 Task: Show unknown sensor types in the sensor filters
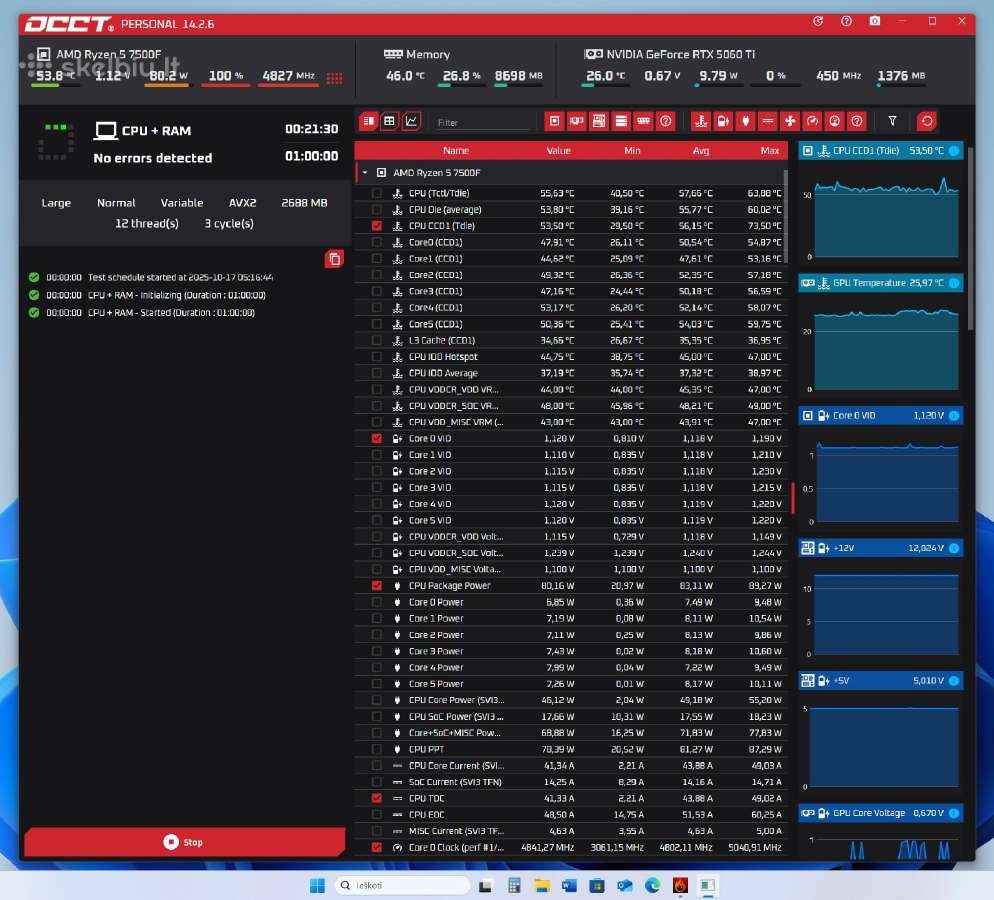point(856,121)
